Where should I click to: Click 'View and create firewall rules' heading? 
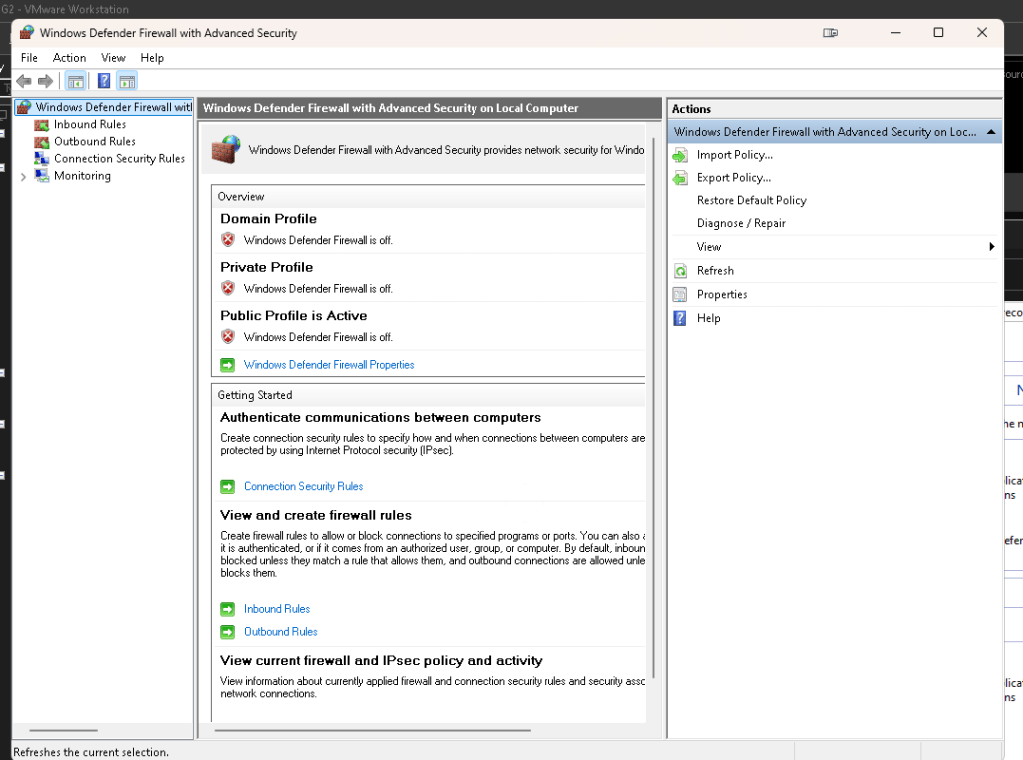316,515
